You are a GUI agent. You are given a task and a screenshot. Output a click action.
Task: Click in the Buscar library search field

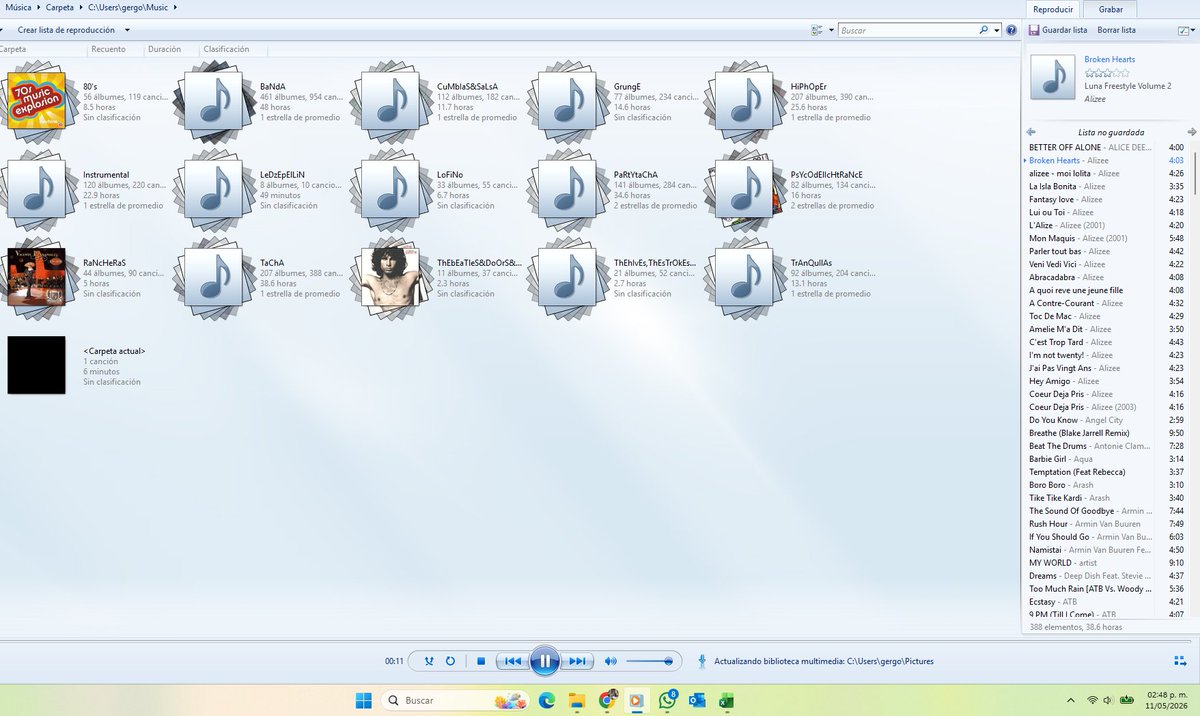coord(907,31)
